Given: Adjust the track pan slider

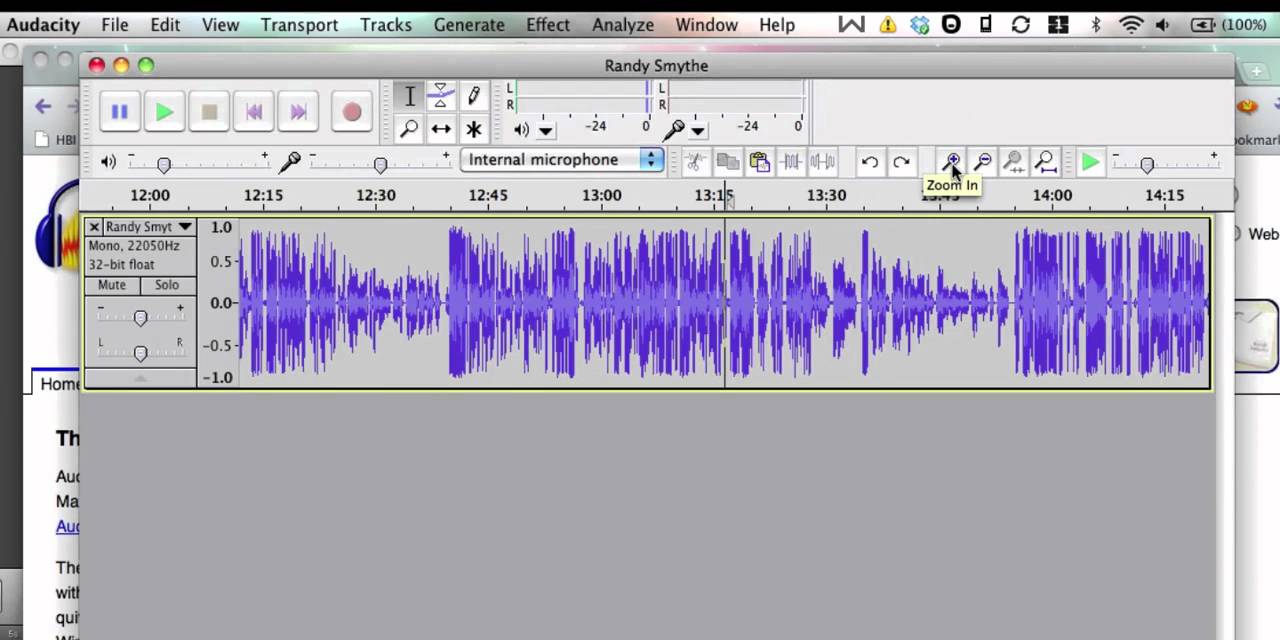Looking at the screenshot, I should [140, 352].
